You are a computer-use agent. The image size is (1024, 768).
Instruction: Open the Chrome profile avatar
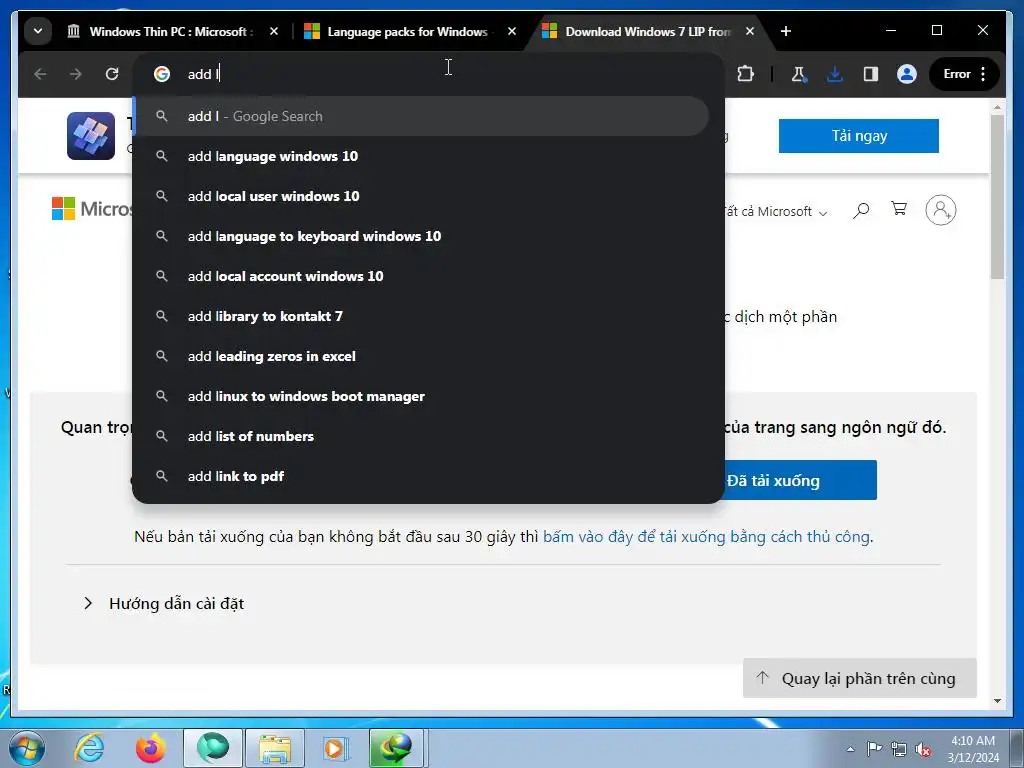tap(906, 74)
